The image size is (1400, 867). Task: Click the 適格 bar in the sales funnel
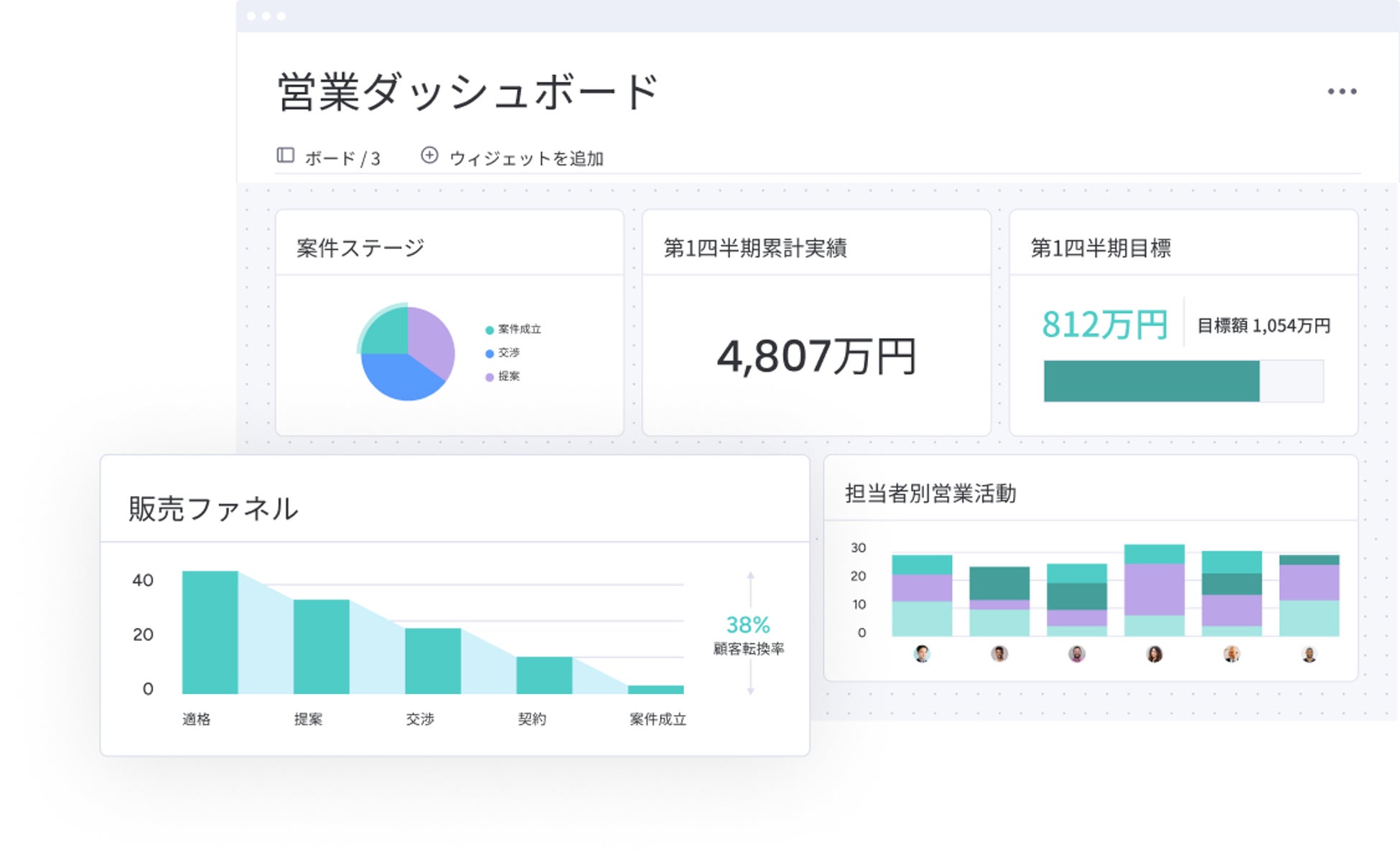[210, 632]
